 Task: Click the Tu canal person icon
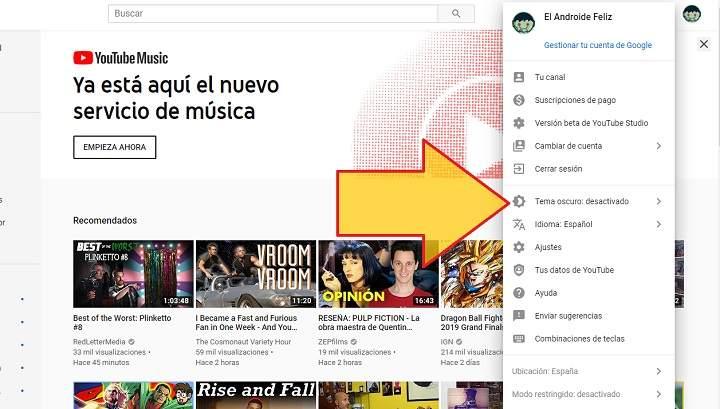tap(519, 77)
